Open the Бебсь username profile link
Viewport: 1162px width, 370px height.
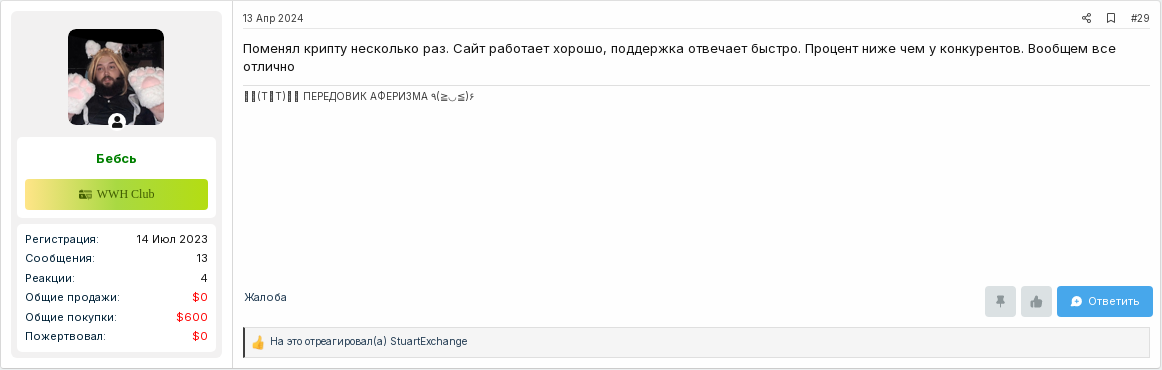click(116, 159)
